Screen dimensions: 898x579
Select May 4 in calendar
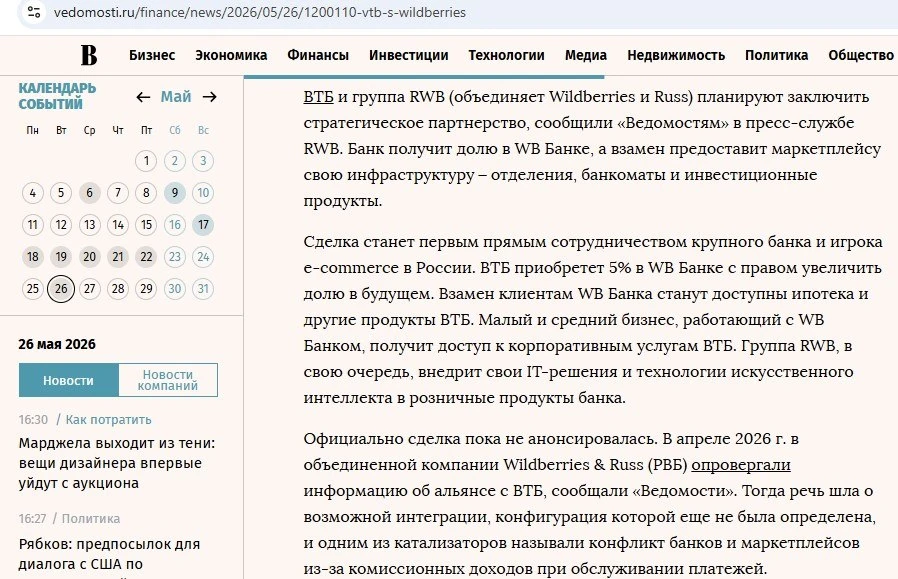pyautogui.click(x=33, y=193)
